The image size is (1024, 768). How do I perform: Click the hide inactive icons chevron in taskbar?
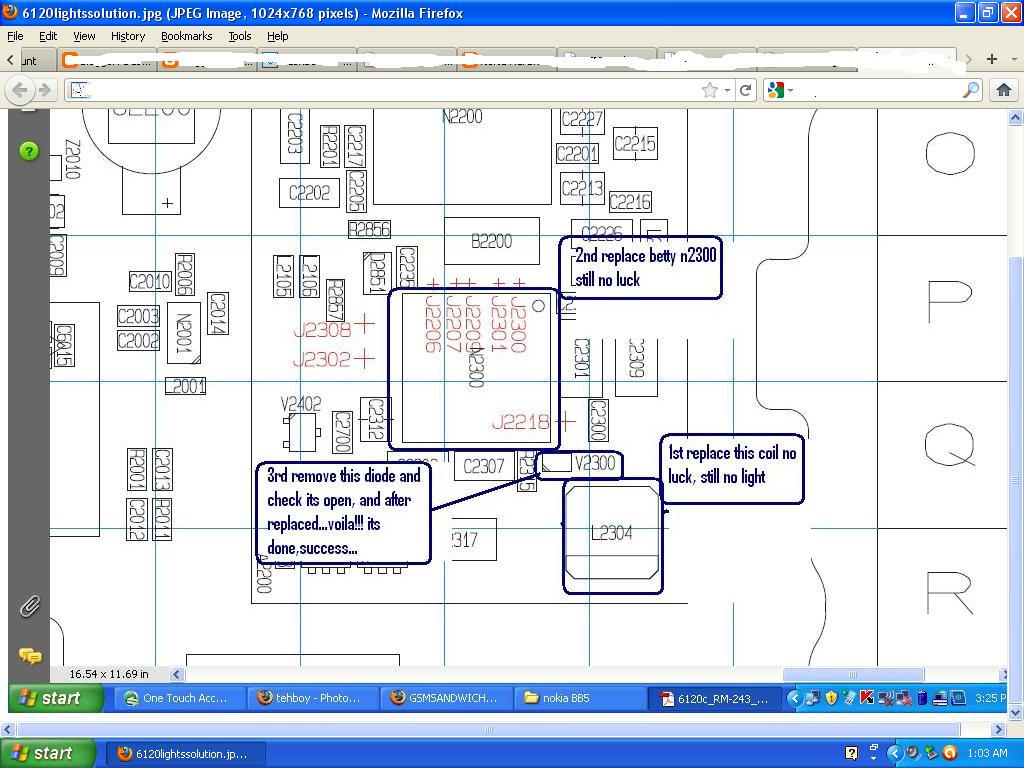point(794,697)
